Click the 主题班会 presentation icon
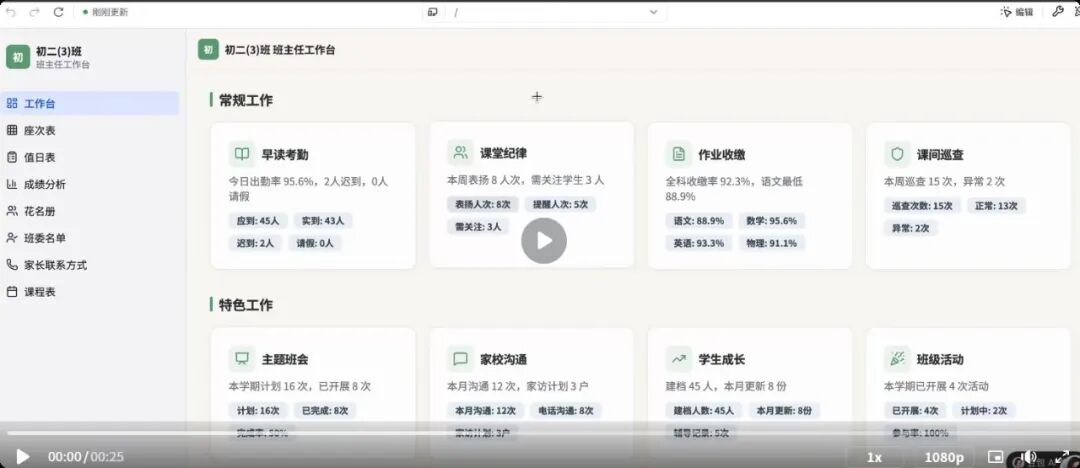Viewport: 1080px width, 468px height. tap(242, 359)
